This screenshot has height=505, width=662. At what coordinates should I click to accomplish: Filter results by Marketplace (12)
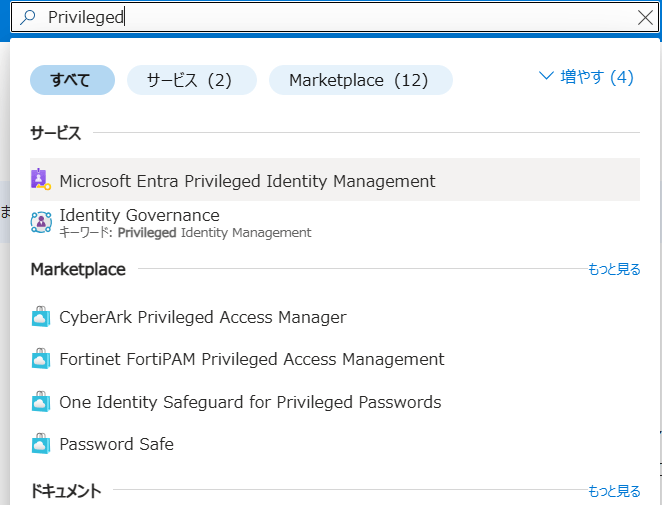361,80
